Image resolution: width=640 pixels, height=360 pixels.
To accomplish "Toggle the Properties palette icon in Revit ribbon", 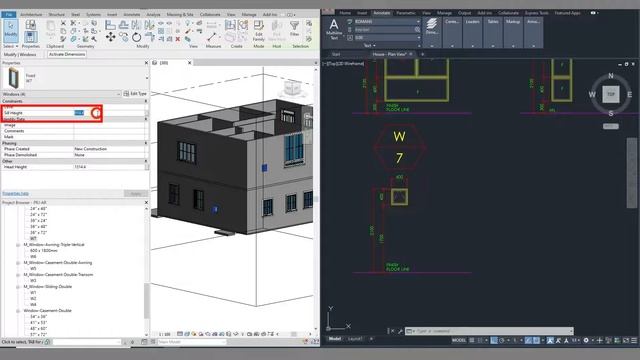I will [30, 38].
